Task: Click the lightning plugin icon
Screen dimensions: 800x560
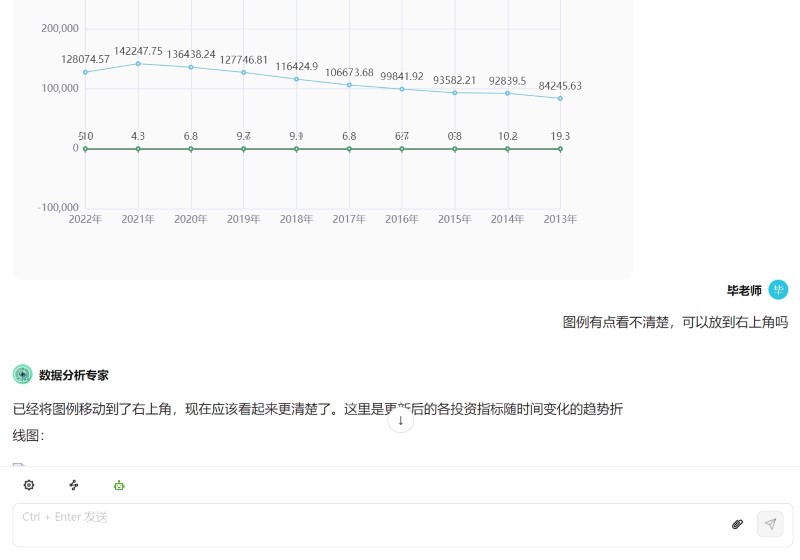Action: (x=74, y=485)
